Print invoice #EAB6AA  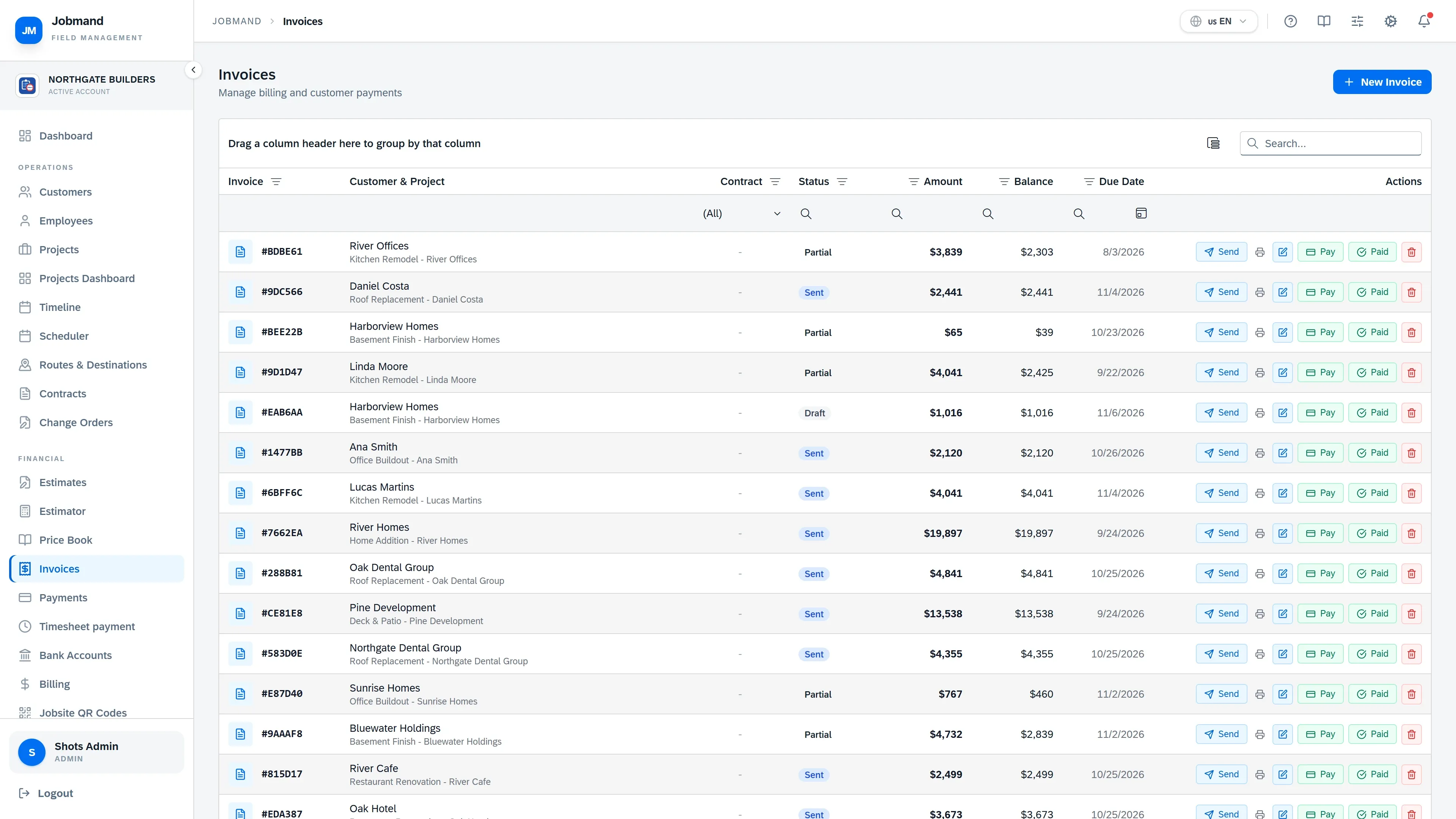point(1260,413)
